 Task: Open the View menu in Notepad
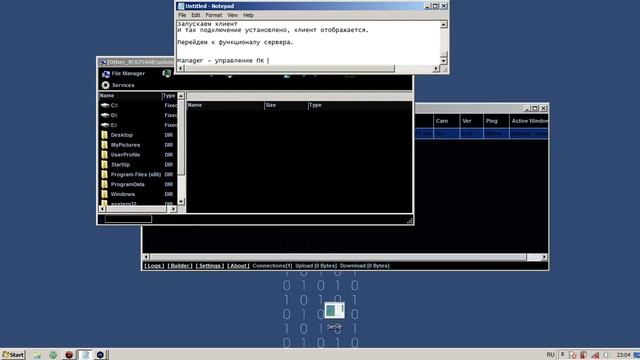[x=232, y=15]
